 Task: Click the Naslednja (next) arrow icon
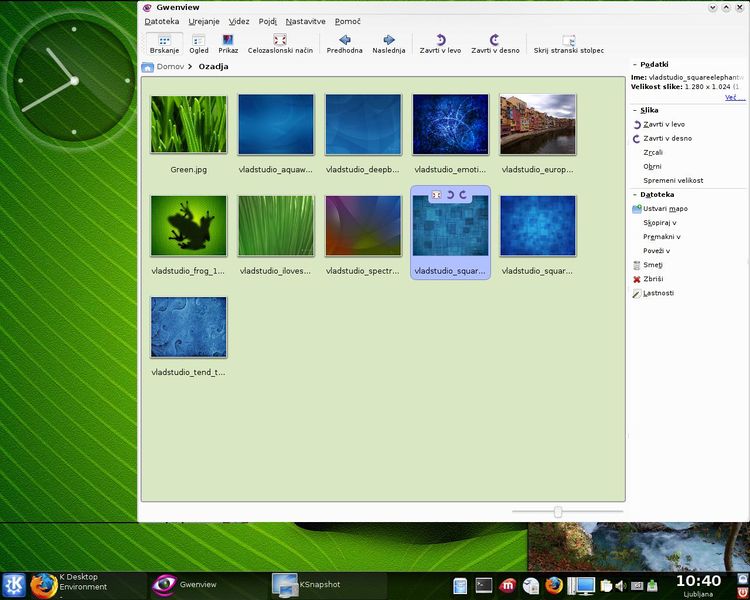click(389, 40)
